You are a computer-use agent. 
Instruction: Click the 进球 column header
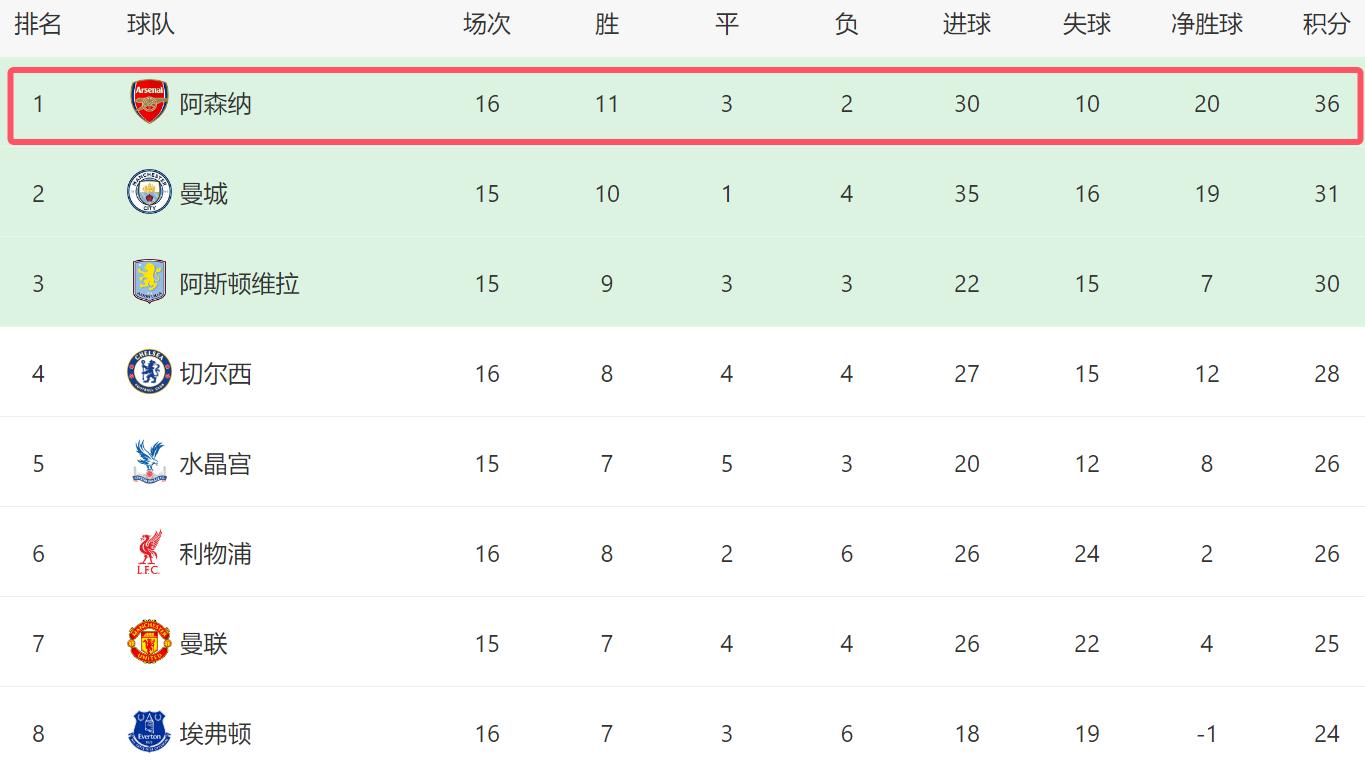pos(966,25)
